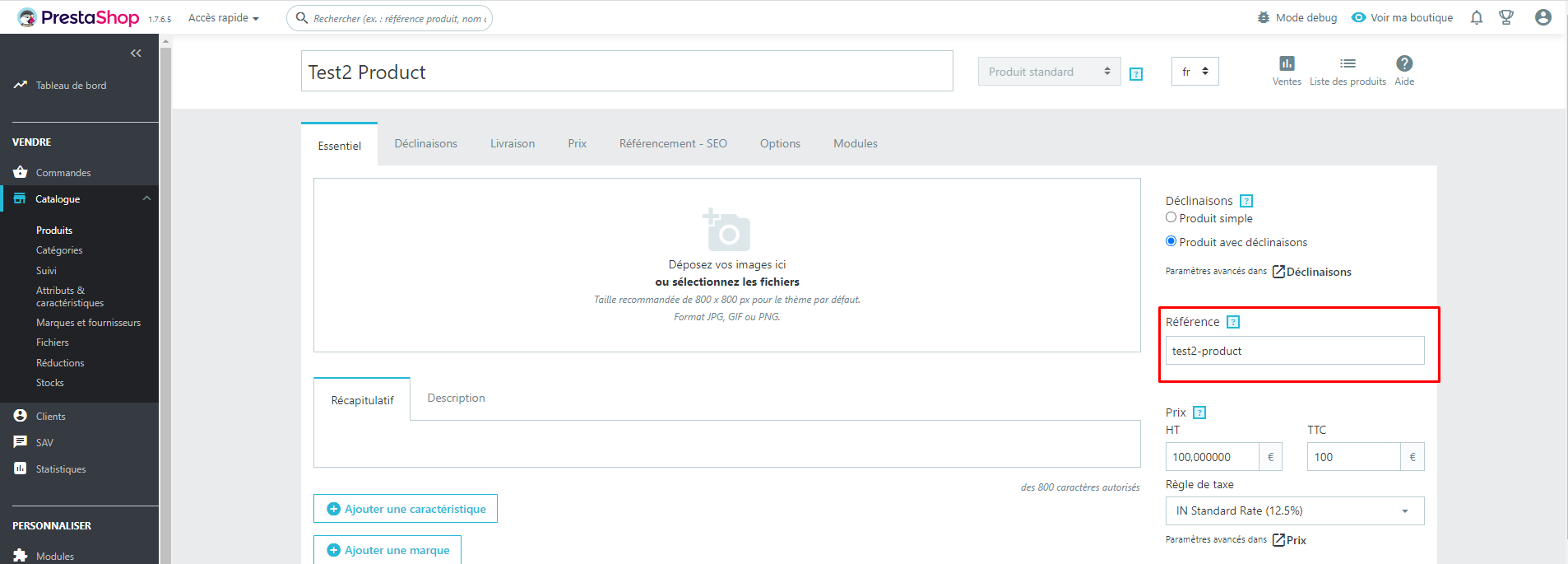Switch to the Modules tab
The height and width of the screenshot is (564, 1568).
tap(855, 143)
